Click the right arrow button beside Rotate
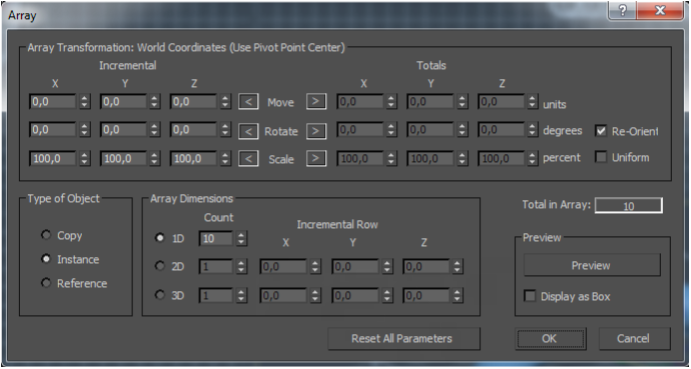 pos(316,131)
